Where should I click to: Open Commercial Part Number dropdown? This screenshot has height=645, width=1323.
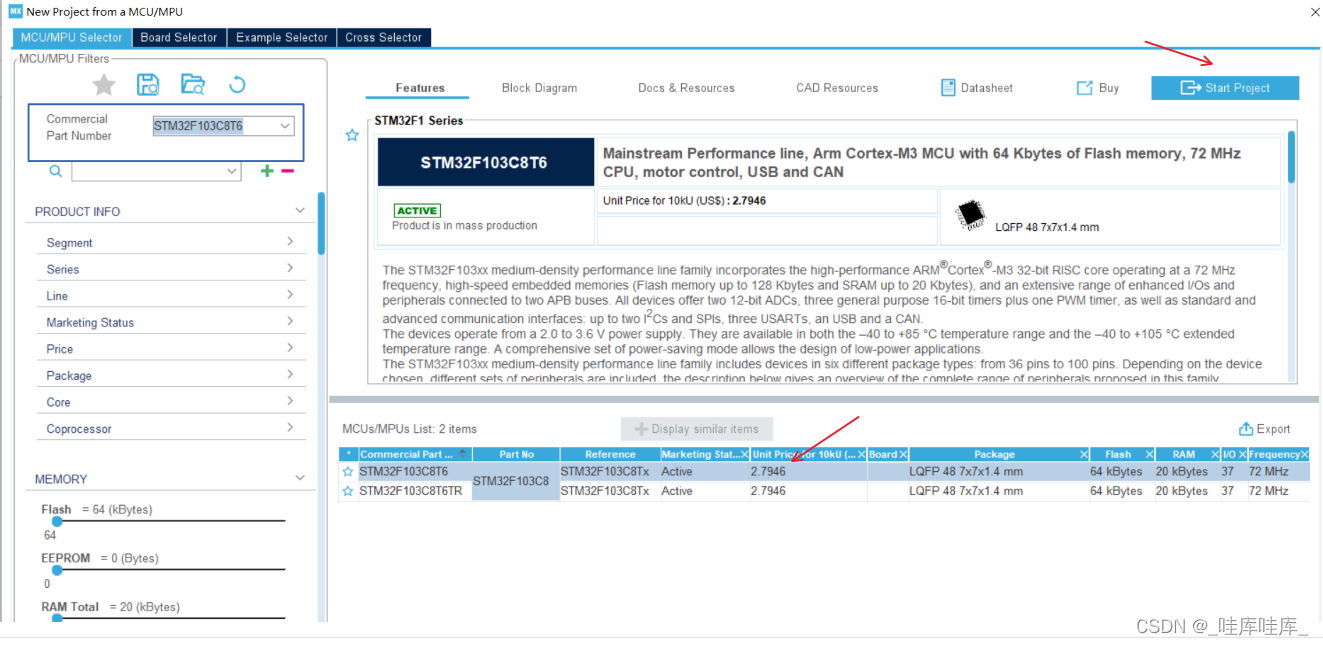point(285,126)
